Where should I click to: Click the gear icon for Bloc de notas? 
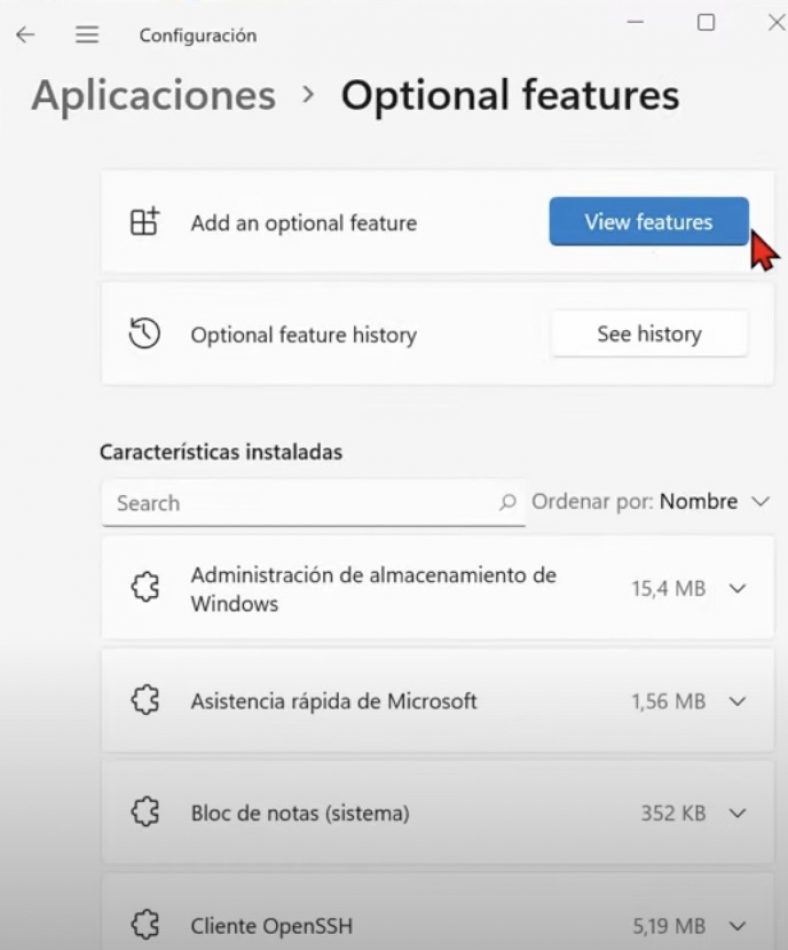coord(146,813)
